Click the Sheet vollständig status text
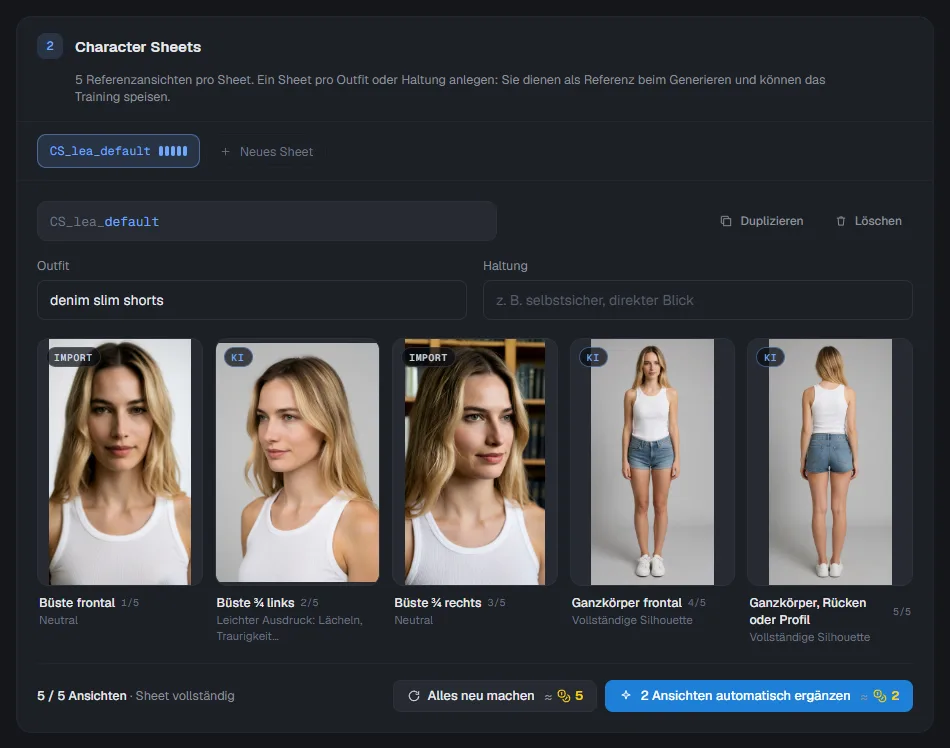This screenshot has height=748, width=950. pyautogui.click(x=185, y=696)
